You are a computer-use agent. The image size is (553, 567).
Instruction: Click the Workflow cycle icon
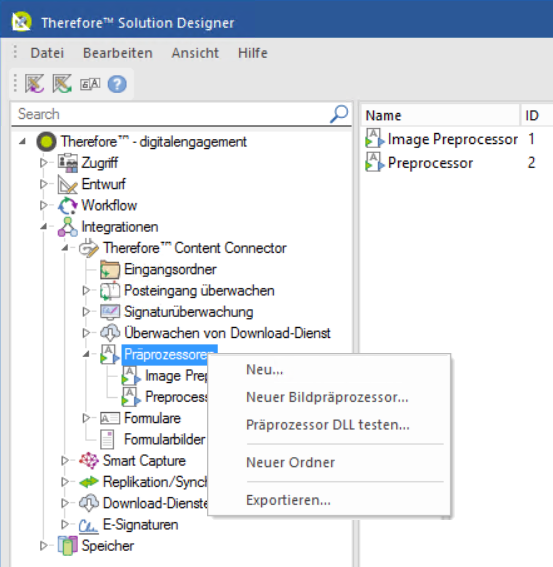68,205
